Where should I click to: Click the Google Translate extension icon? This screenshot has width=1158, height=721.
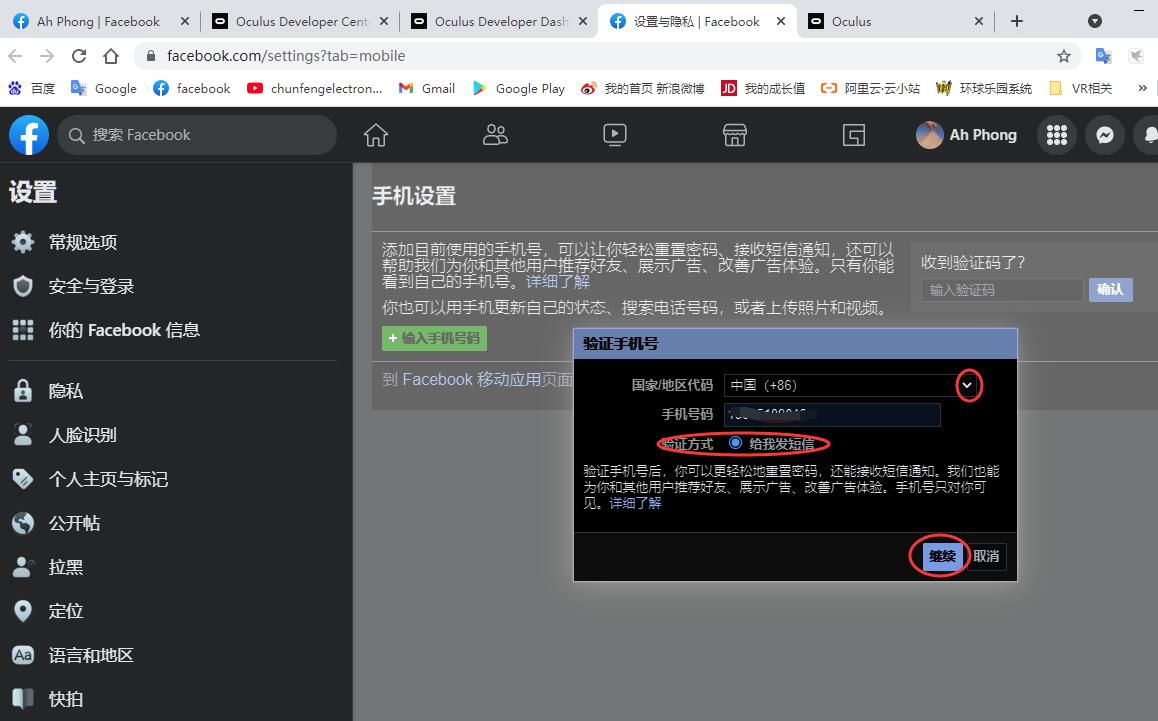coord(1103,56)
